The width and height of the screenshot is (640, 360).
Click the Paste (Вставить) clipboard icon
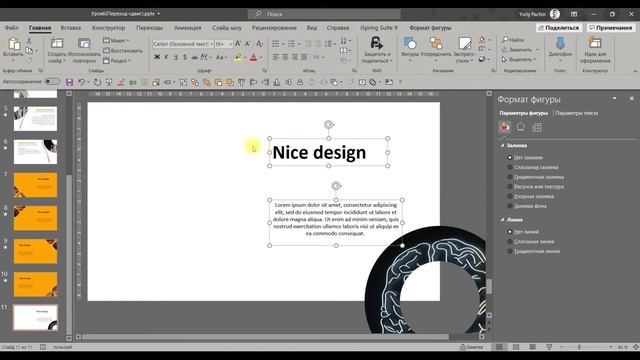coord(13,44)
